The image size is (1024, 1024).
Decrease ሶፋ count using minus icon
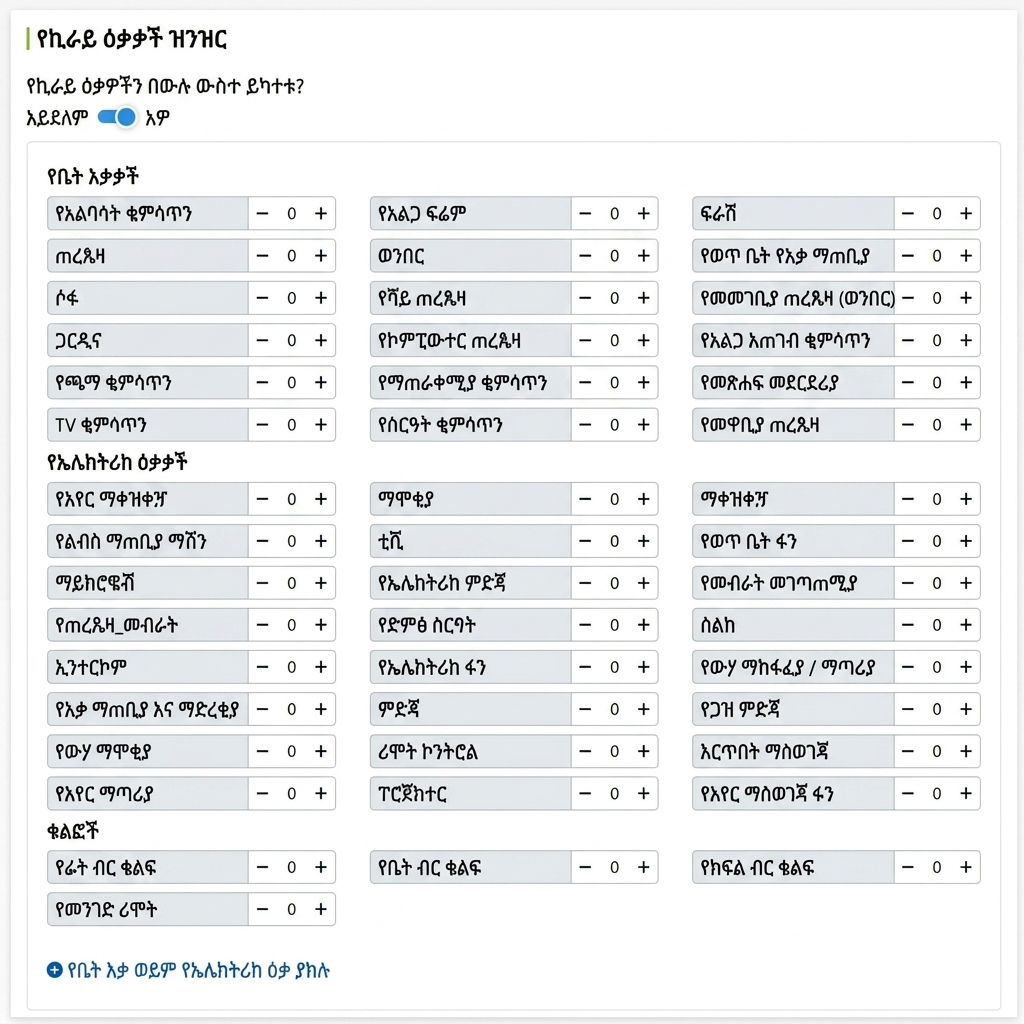coord(263,298)
